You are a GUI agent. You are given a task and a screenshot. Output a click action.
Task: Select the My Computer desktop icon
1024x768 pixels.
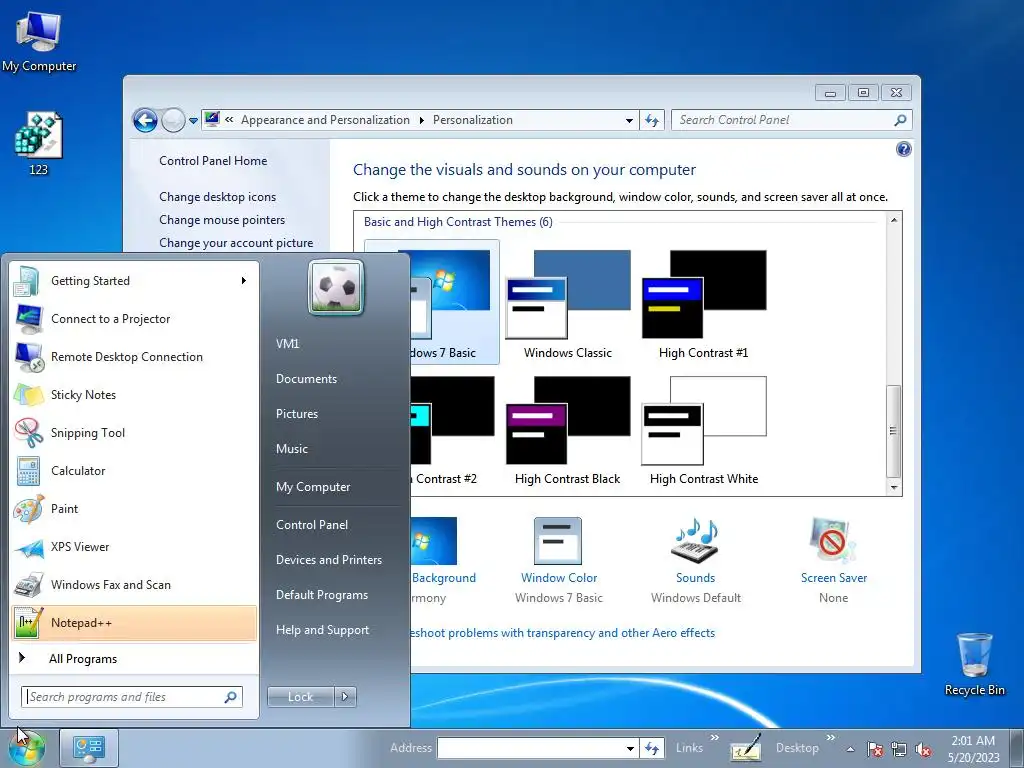[x=39, y=41]
